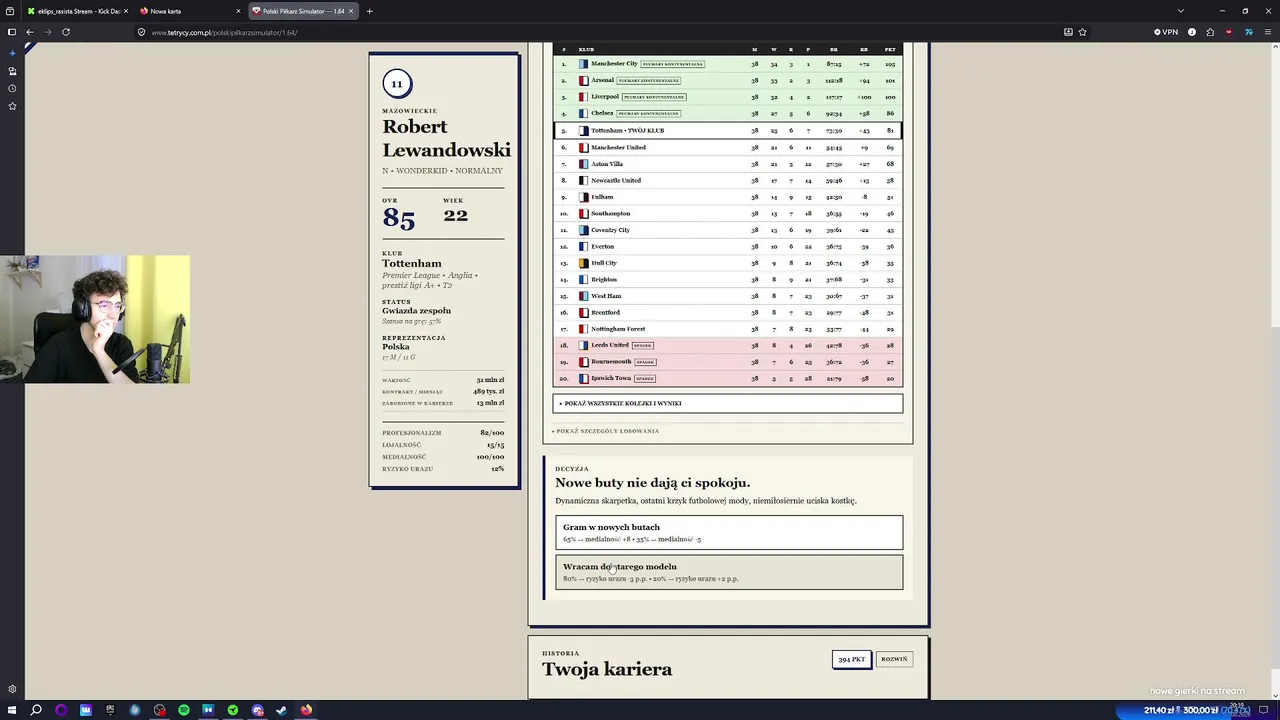The height and width of the screenshot is (720, 1280).
Task: Select Newcastle United row in table
Action: (728, 180)
